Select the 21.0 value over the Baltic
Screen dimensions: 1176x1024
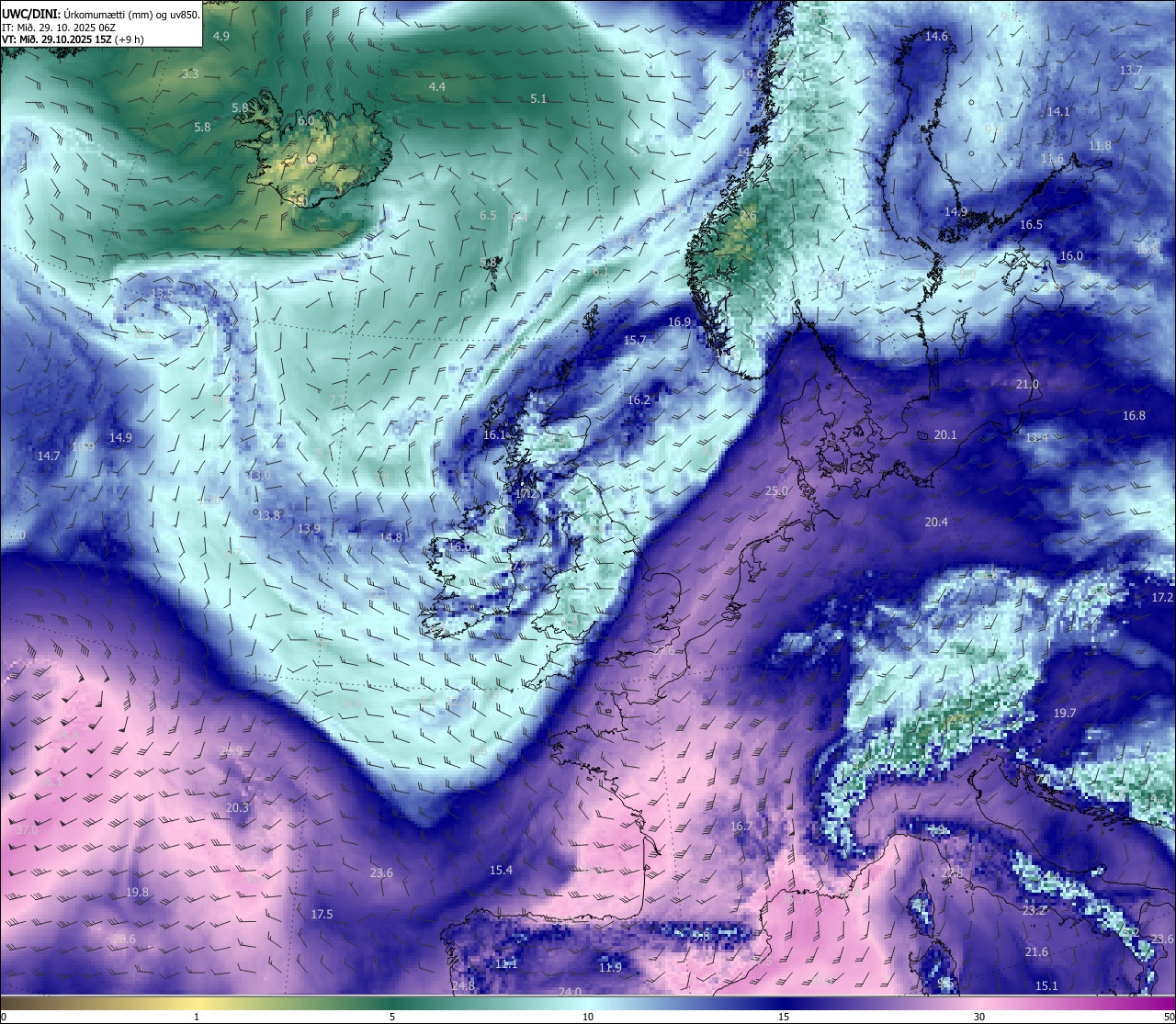(1027, 385)
